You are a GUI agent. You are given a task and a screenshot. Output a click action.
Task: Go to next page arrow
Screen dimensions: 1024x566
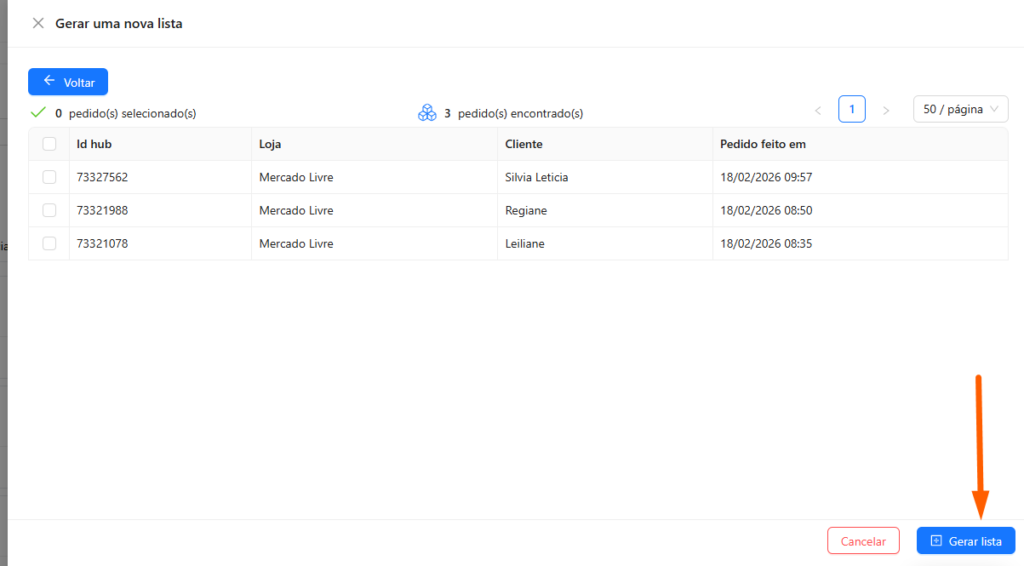pos(885,110)
